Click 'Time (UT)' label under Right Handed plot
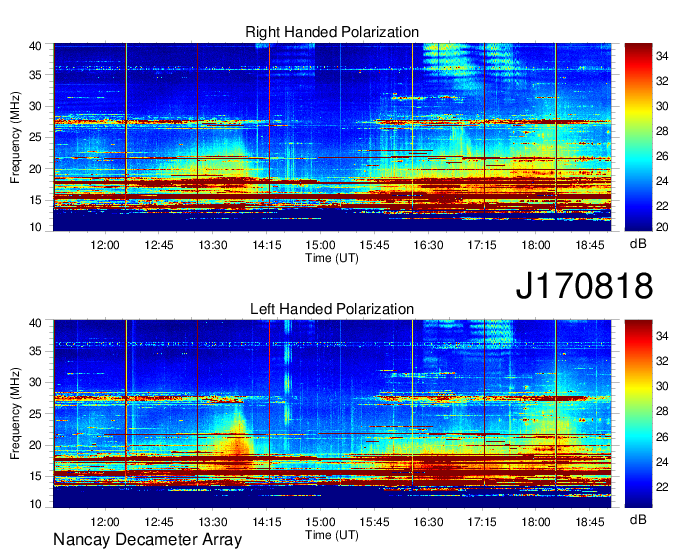The height and width of the screenshot is (552, 680). pos(332,258)
